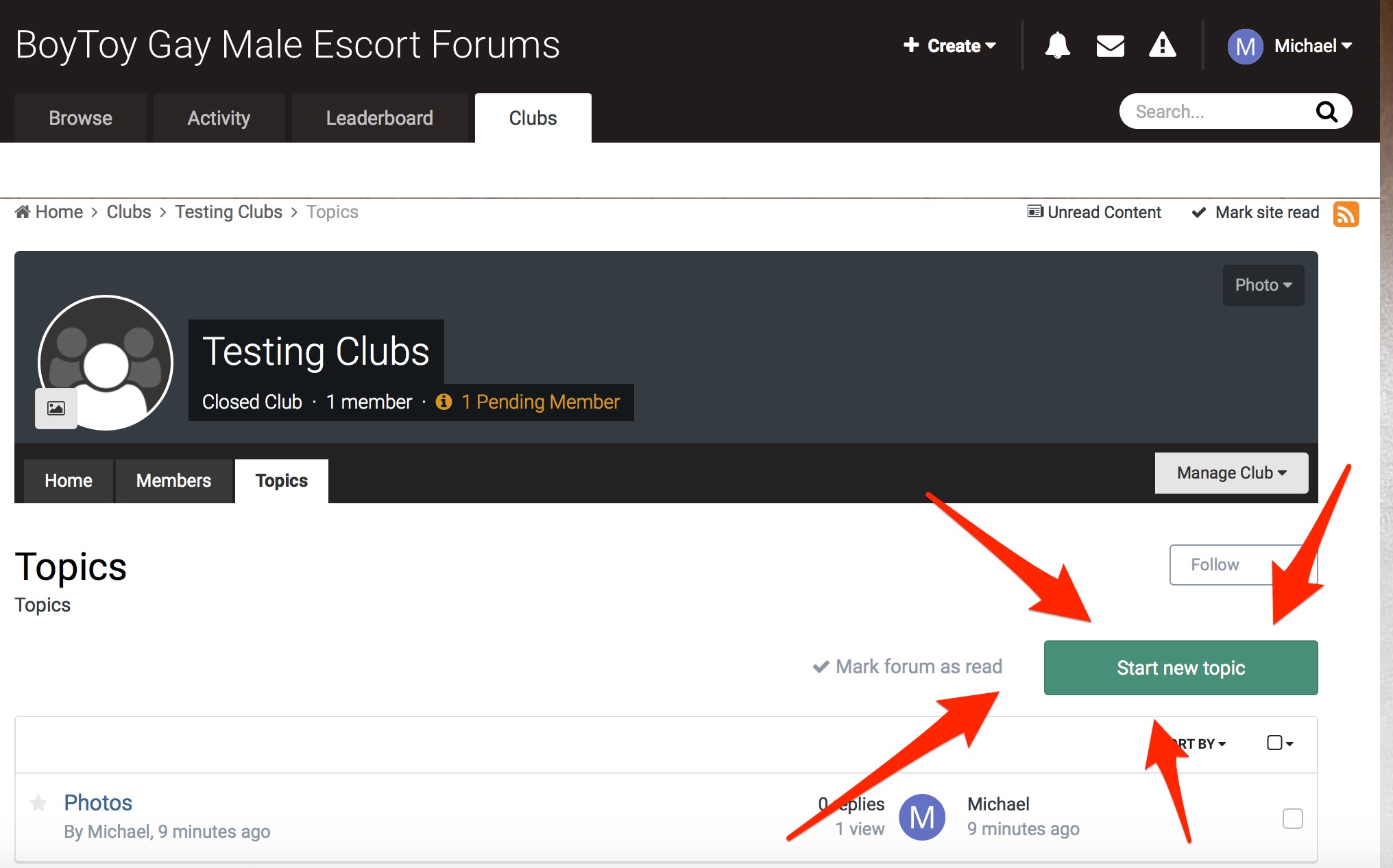Switch to the Leaderboard tab
The height and width of the screenshot is (868, 1393).
click(x=379, y=118)
